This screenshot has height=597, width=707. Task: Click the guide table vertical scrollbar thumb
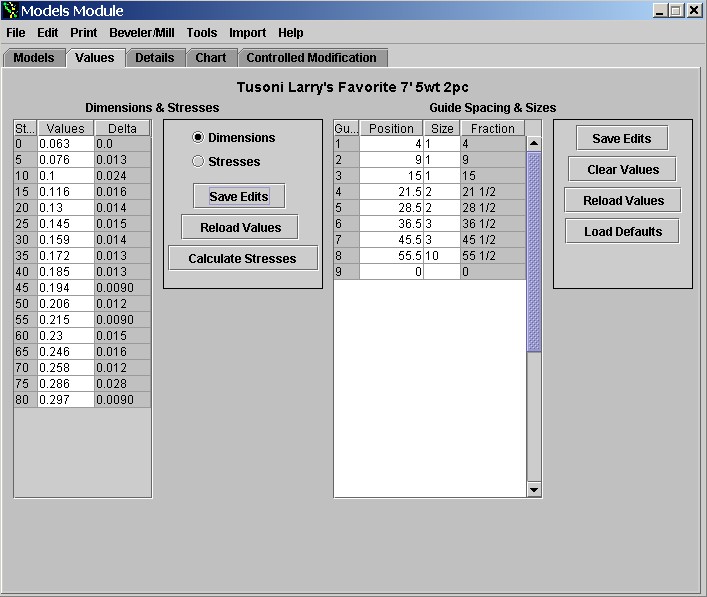(533, 250)
